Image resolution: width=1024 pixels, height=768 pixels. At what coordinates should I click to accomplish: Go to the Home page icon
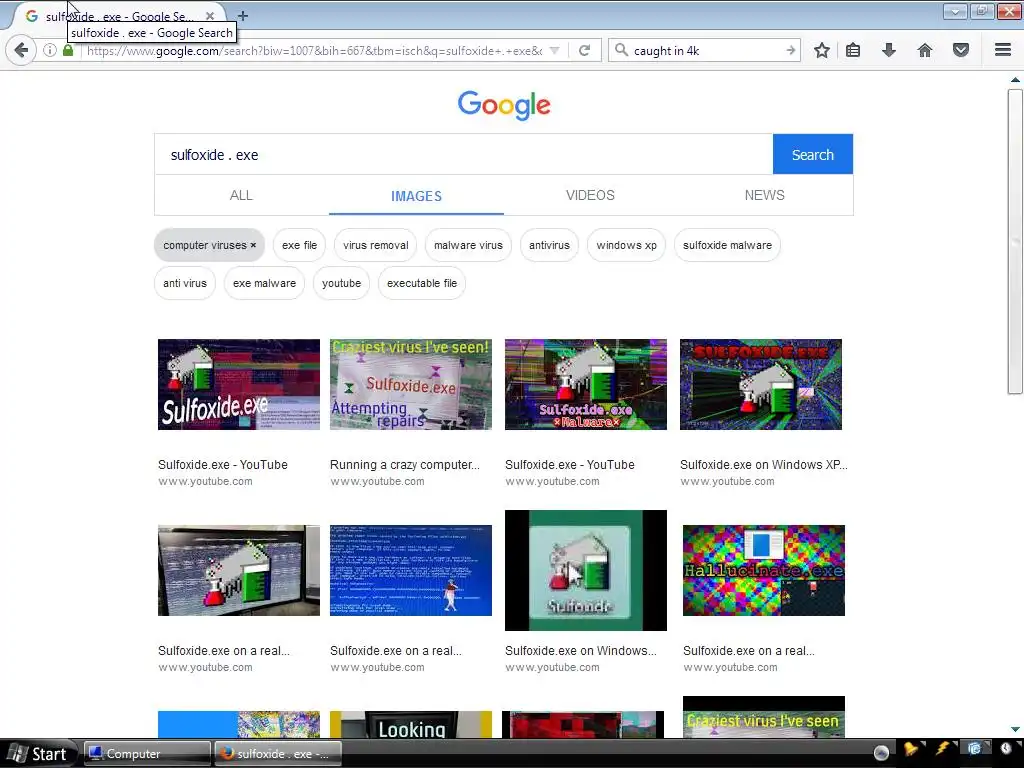925,50
